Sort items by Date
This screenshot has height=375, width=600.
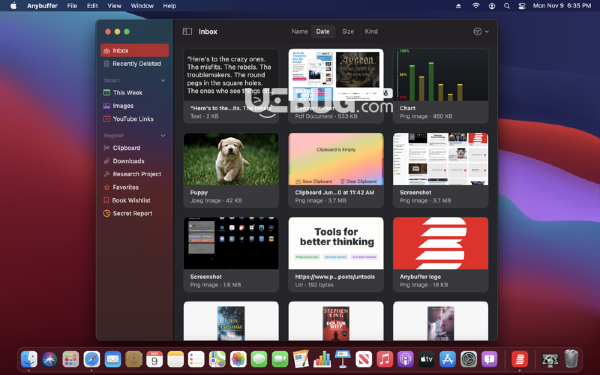(x=323, y=31)
